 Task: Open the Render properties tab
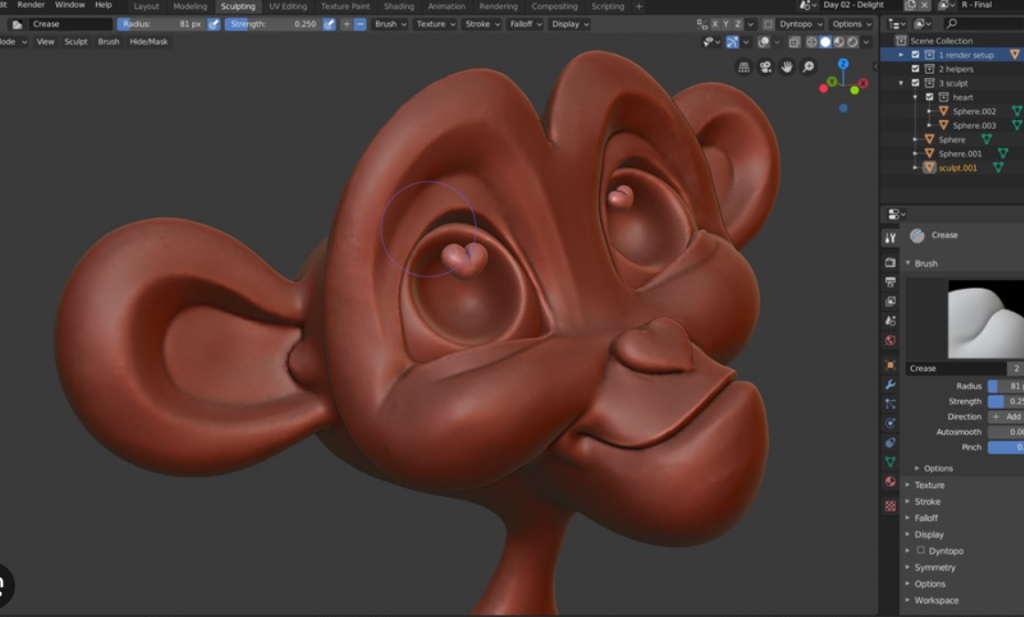coord(890,262)
